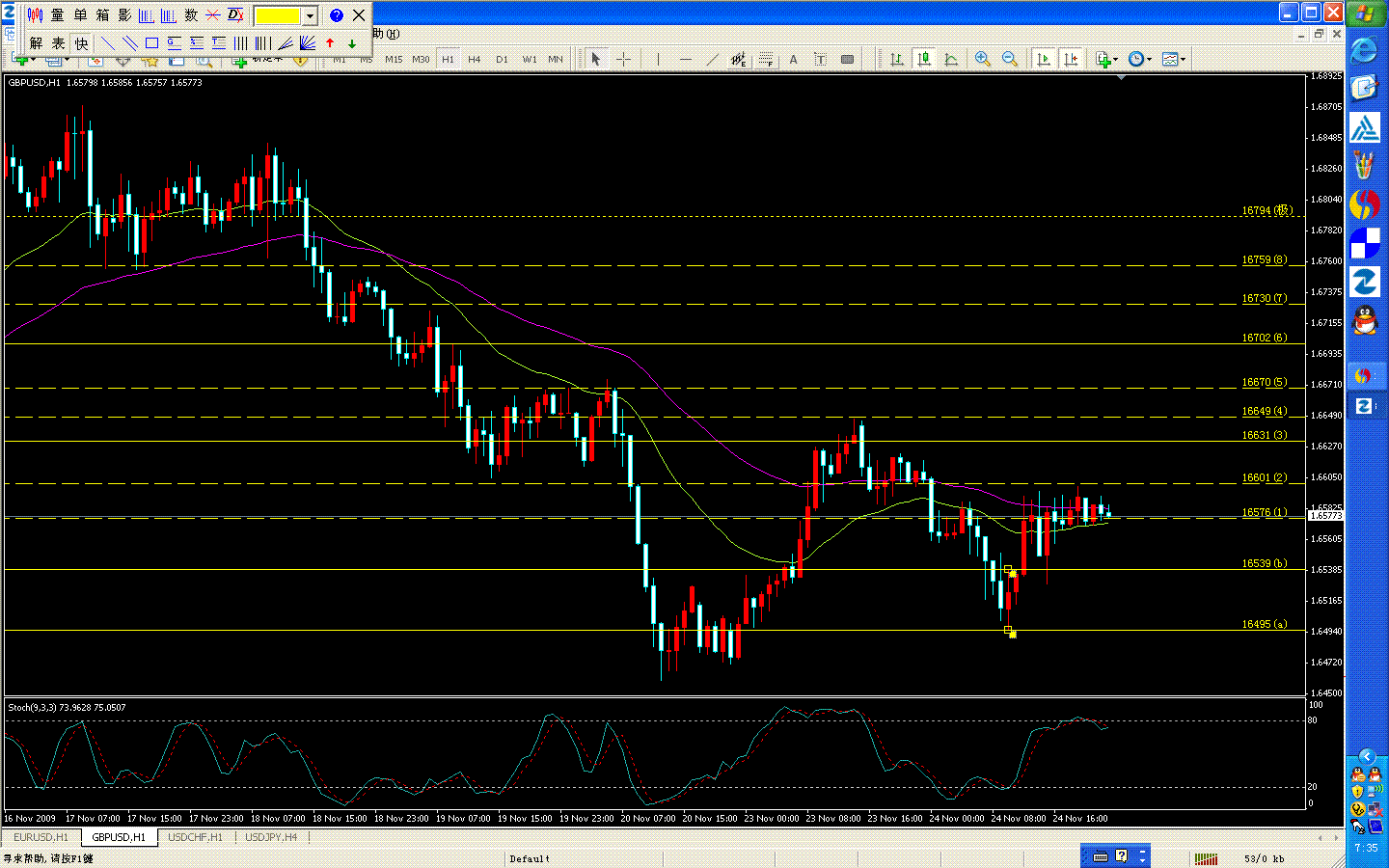Click the connection status bars indicator

pyautogui.click(x=1206, y=858)
